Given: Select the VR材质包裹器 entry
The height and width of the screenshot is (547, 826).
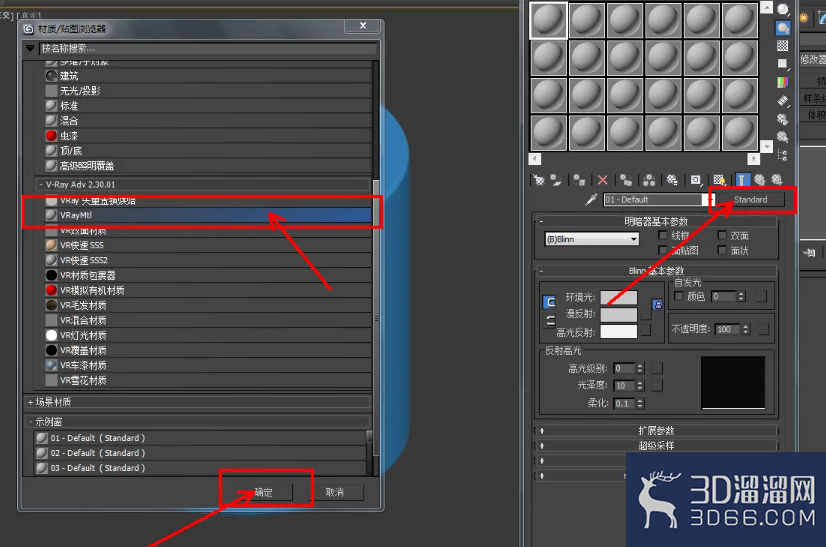Looking at the screenshot, I should click(208, 275).
